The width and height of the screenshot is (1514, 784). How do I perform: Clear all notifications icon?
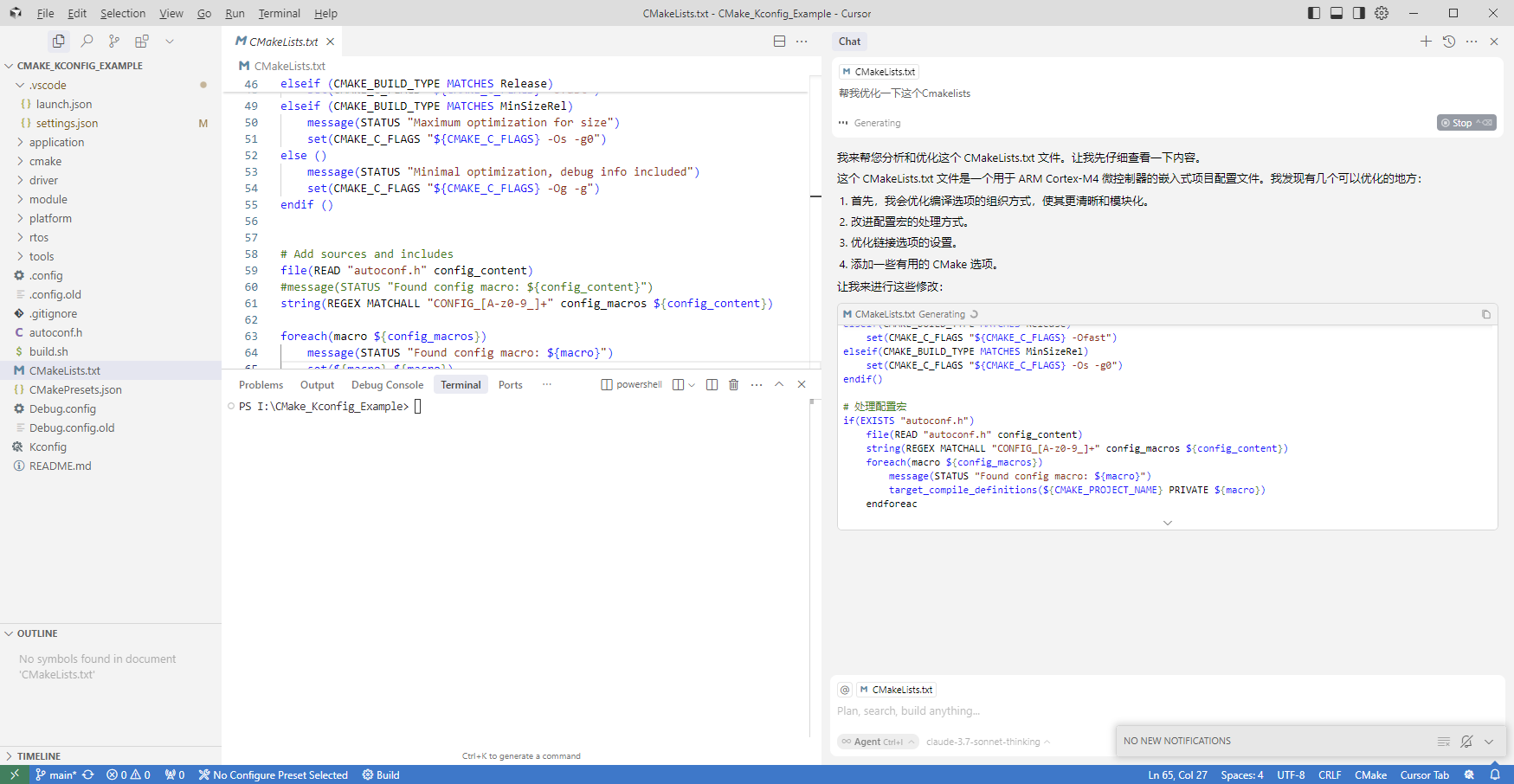[x=1444, y=742]
